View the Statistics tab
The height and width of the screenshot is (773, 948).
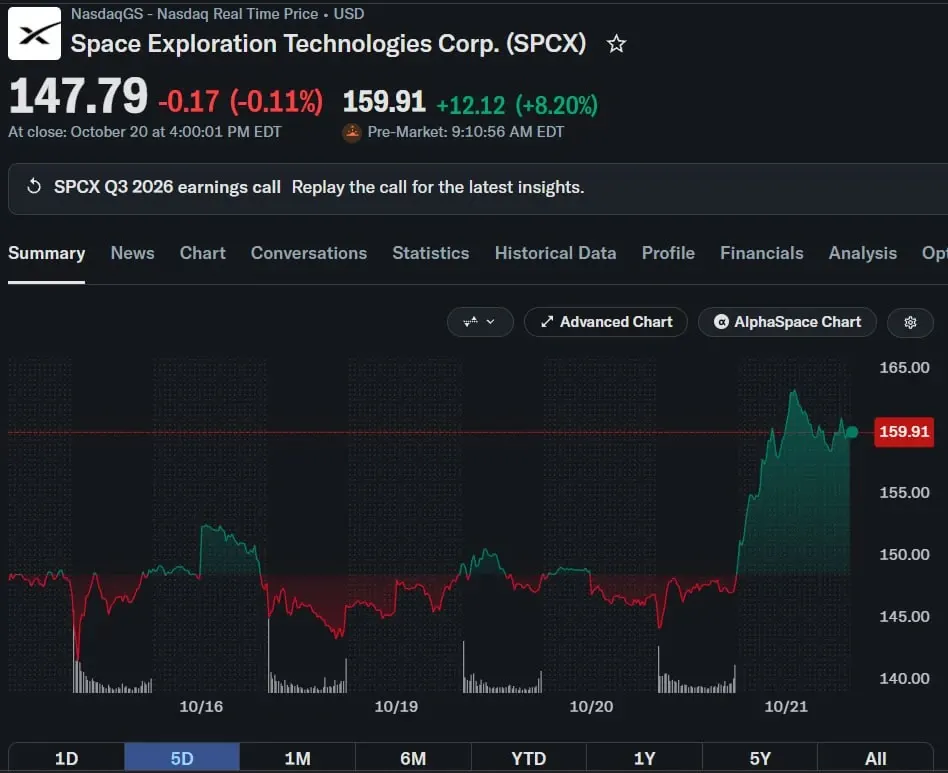(x=430, y=253)
